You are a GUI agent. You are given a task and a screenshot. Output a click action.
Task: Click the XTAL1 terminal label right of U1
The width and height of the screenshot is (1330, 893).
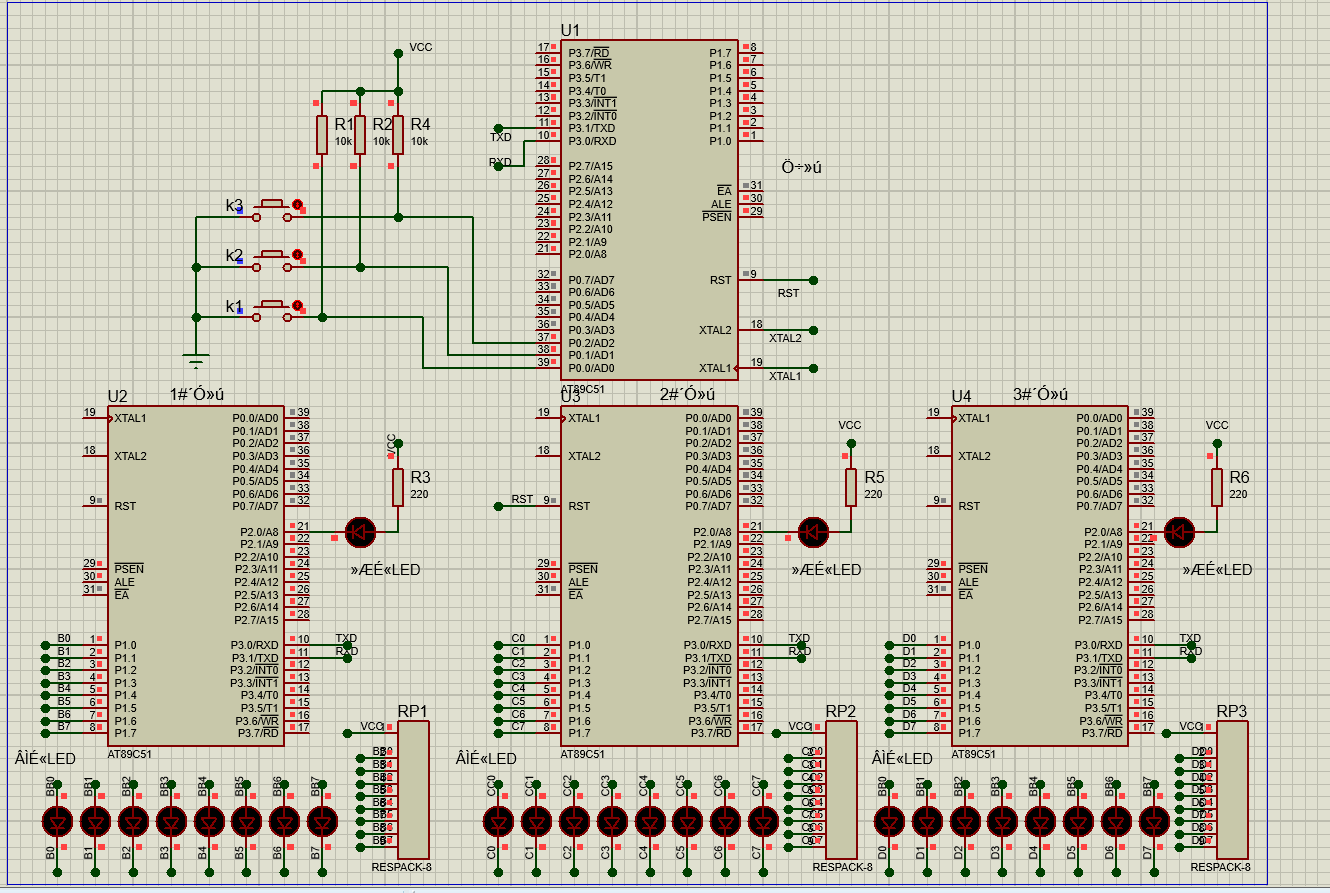(785, 376)
